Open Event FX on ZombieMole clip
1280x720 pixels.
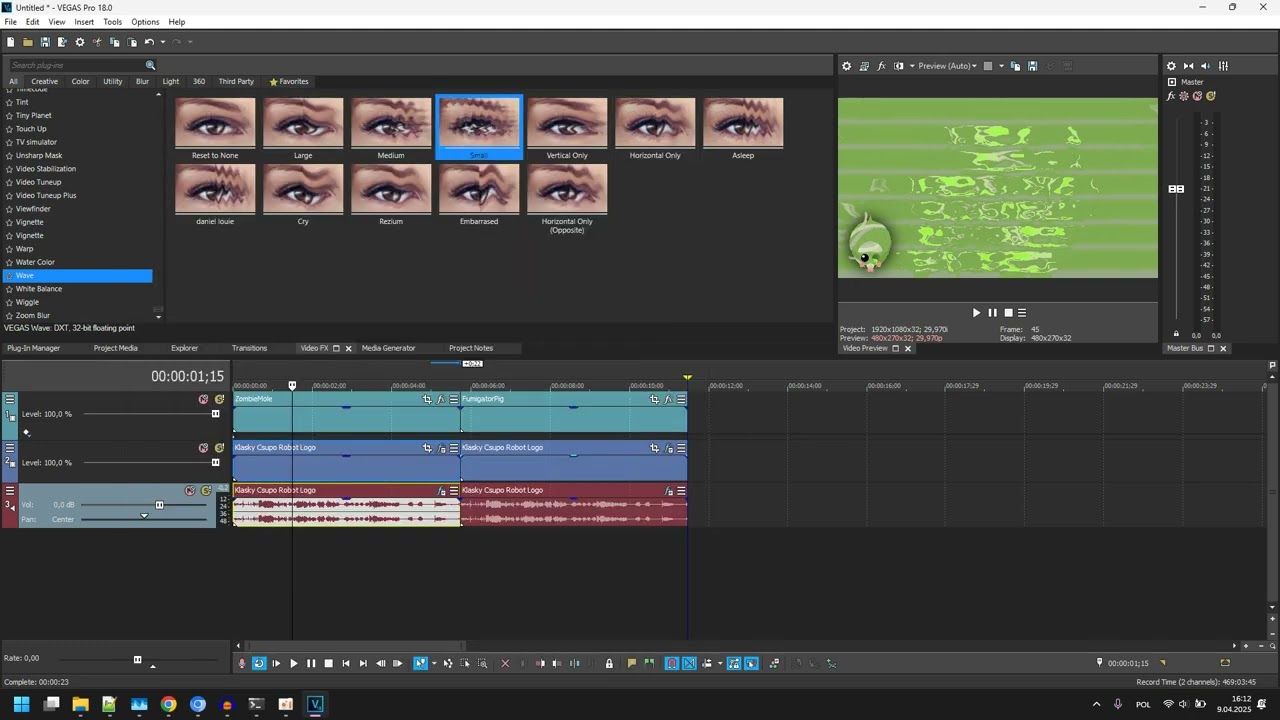[x=441, y=399]
